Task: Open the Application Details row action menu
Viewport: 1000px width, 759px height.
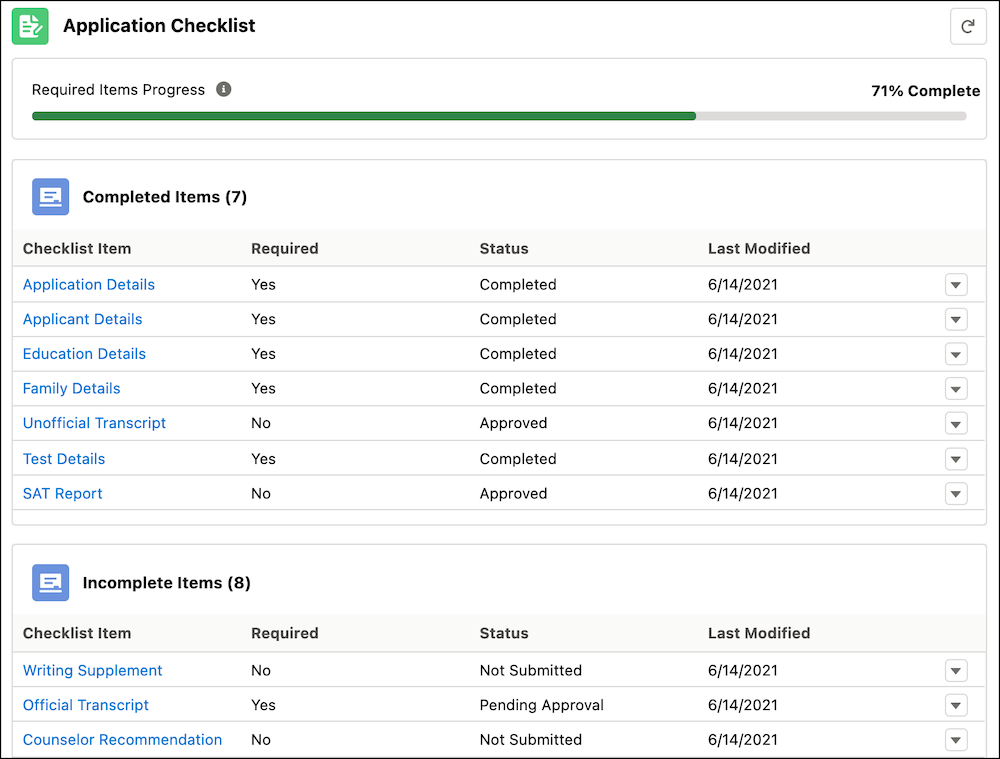Action: coord(956,285)
